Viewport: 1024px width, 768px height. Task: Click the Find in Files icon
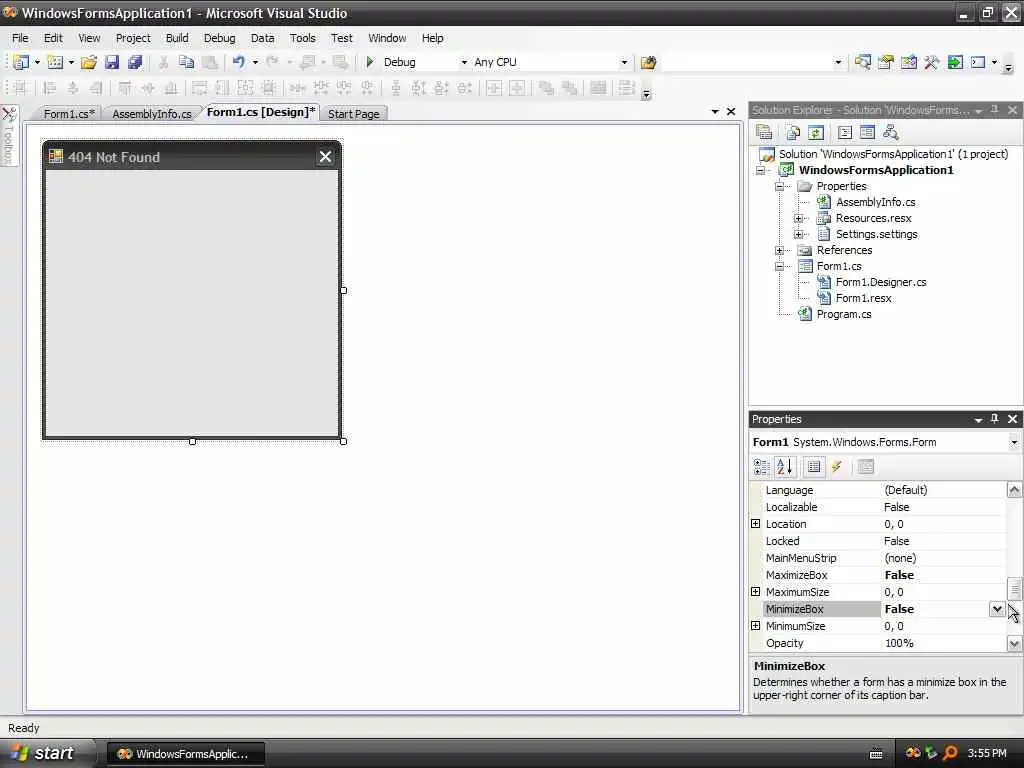coord(648,62)
